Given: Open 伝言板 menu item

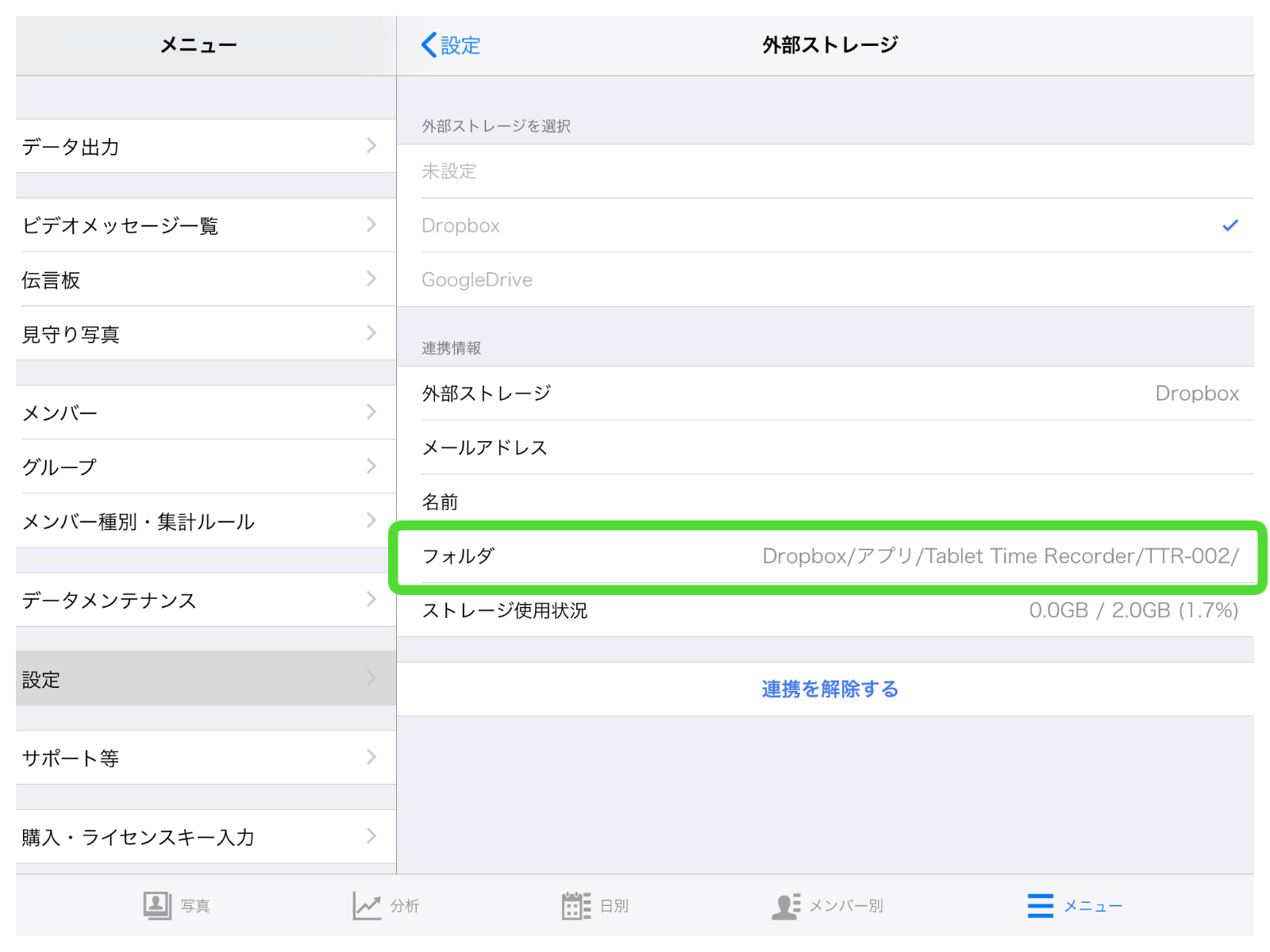Looking at the screenshot, I should 206,279.
